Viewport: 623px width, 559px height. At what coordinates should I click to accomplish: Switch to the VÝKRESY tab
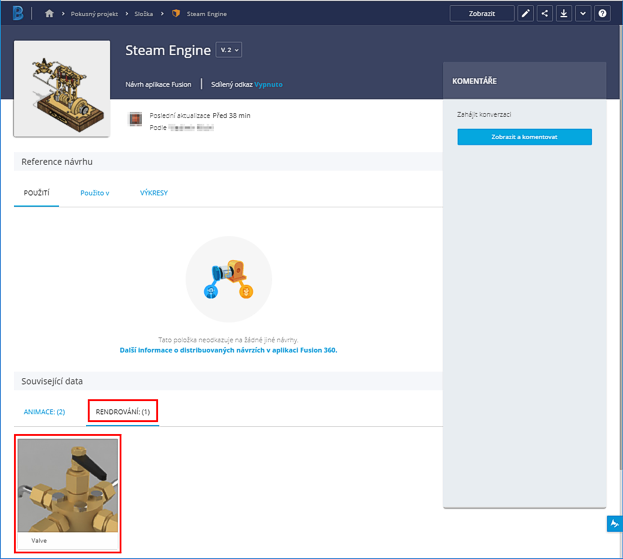(x=154, y=193)
